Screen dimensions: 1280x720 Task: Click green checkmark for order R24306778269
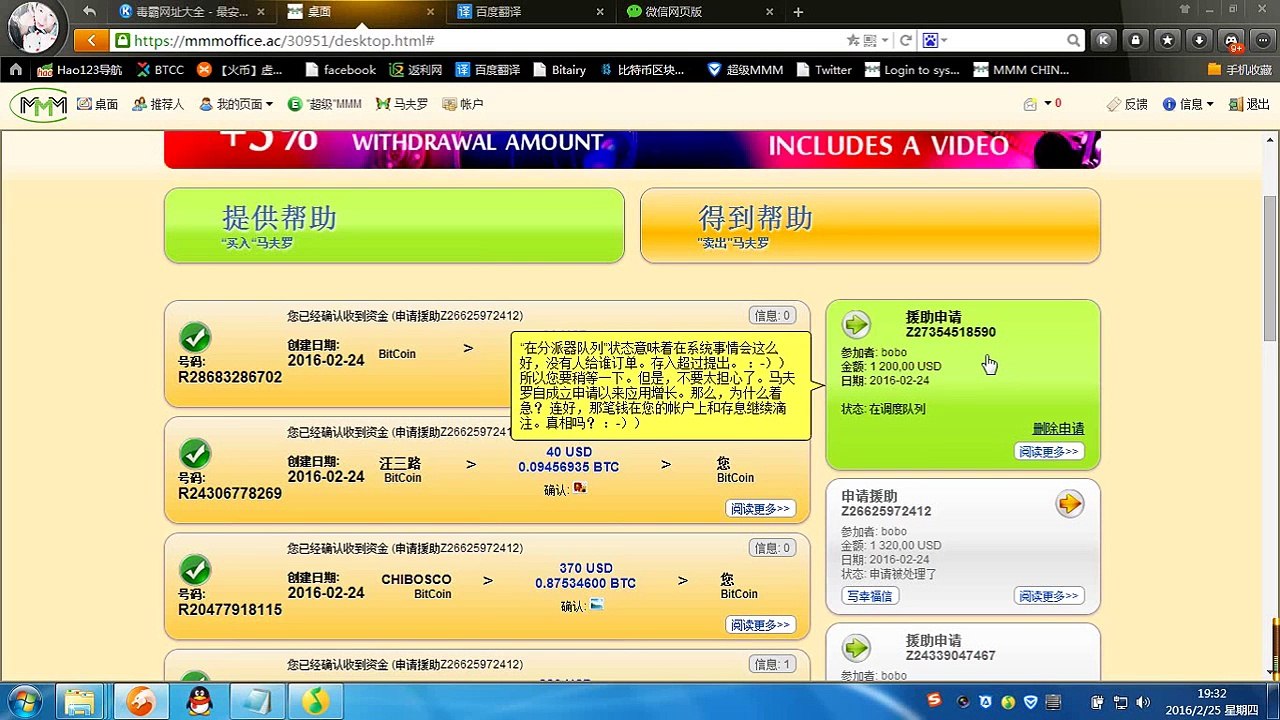pos(195,454)
